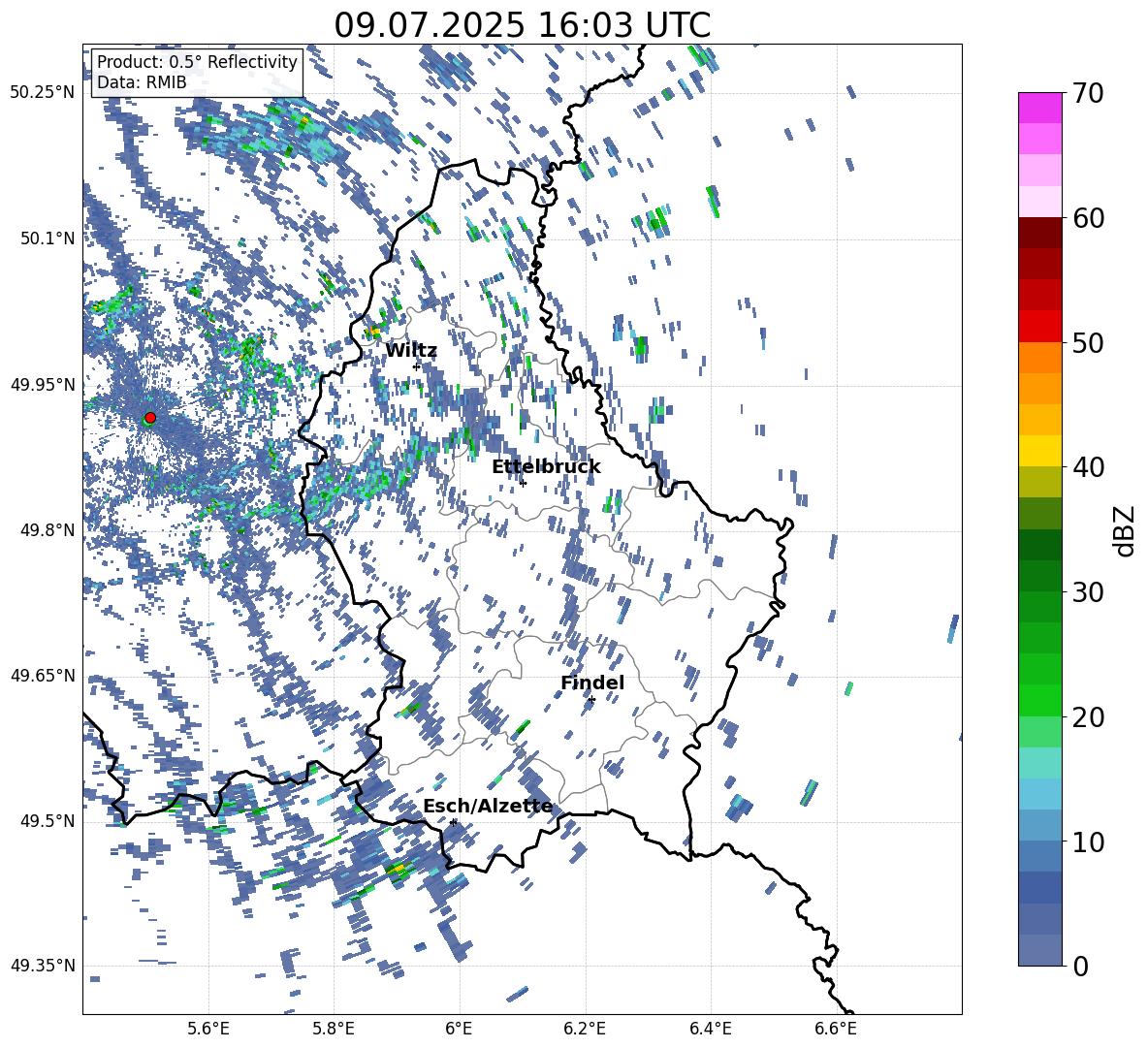This screenshot has height=1048, width=1148.
Task: Click the 30 label on the colorbar
Action: (x=1087, y=592)
